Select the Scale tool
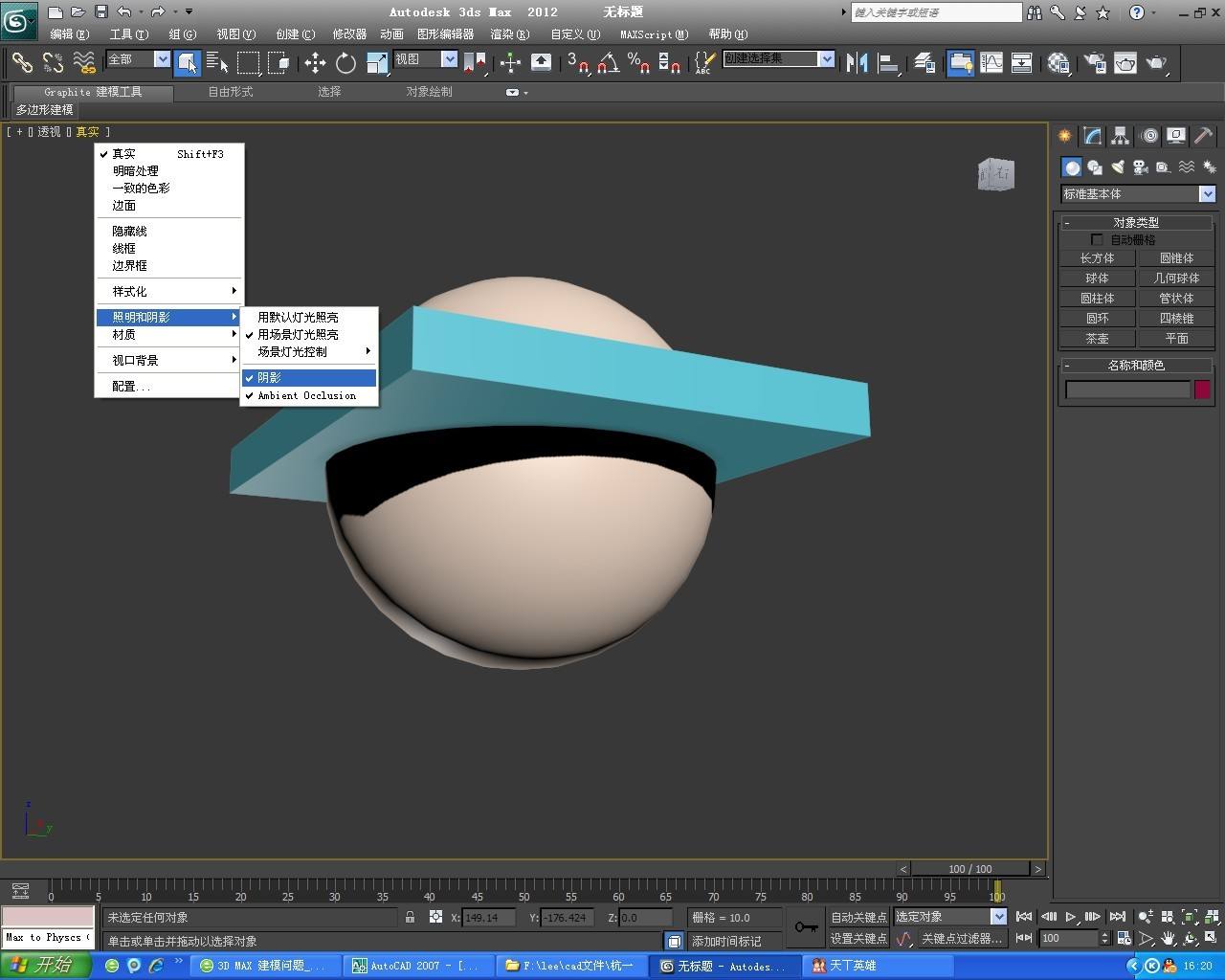 [375, 63]
